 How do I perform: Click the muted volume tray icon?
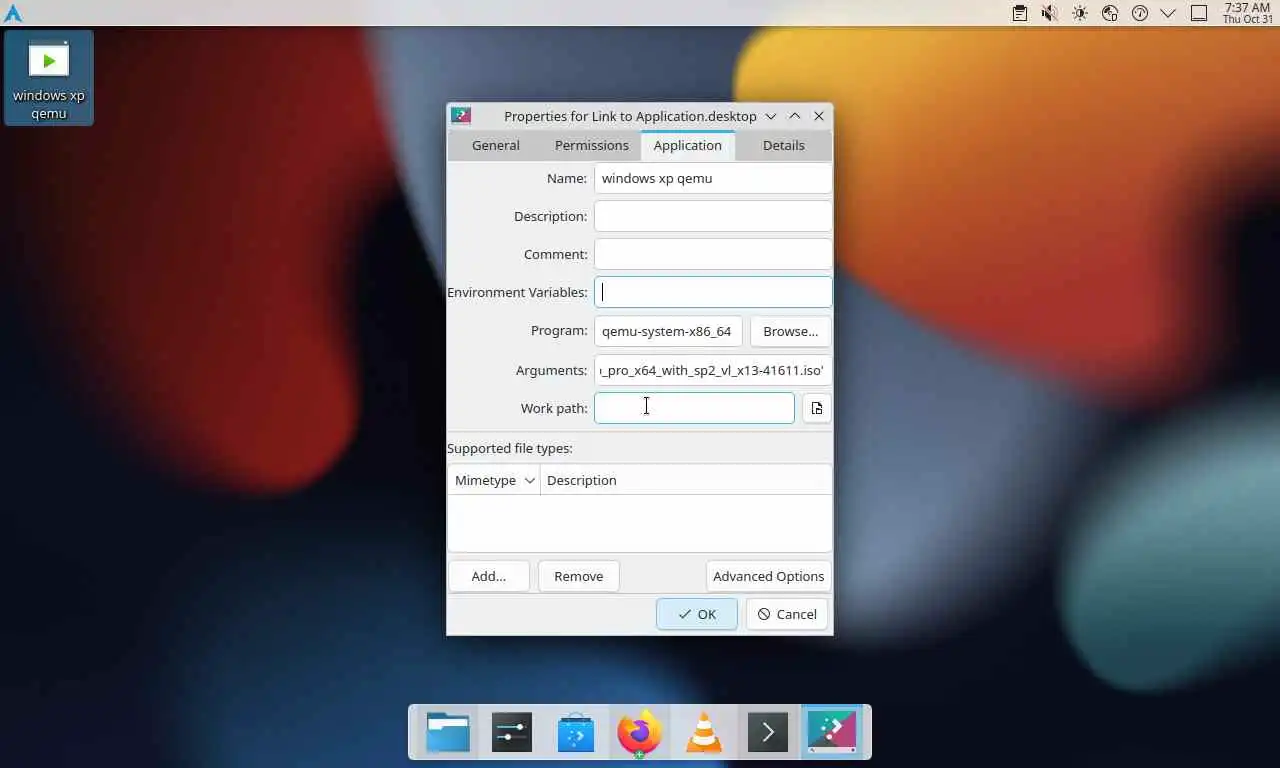(1049, 13)
